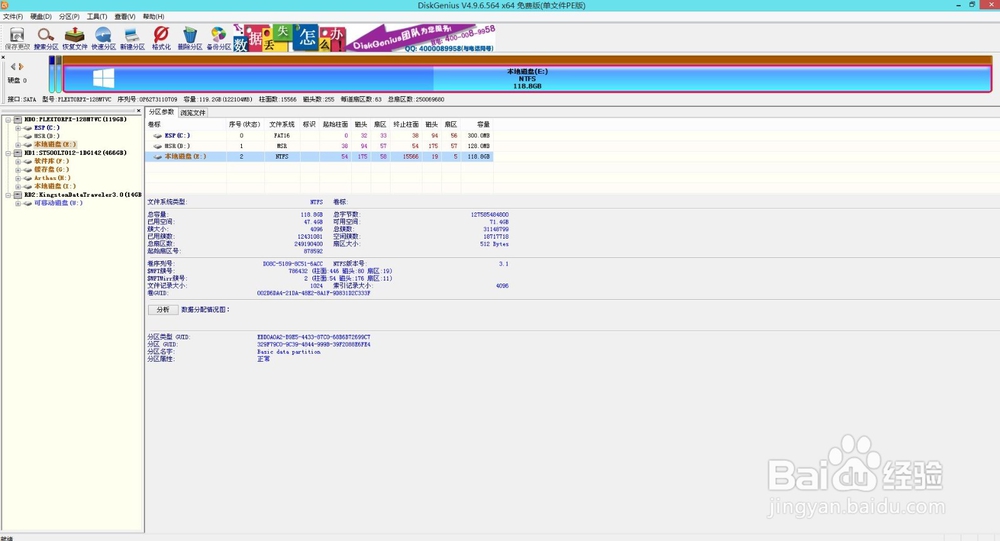Click the 删除分区 trash can icon
The image size is (1000, 541).
pyautogui.click(x=189, y=38)
